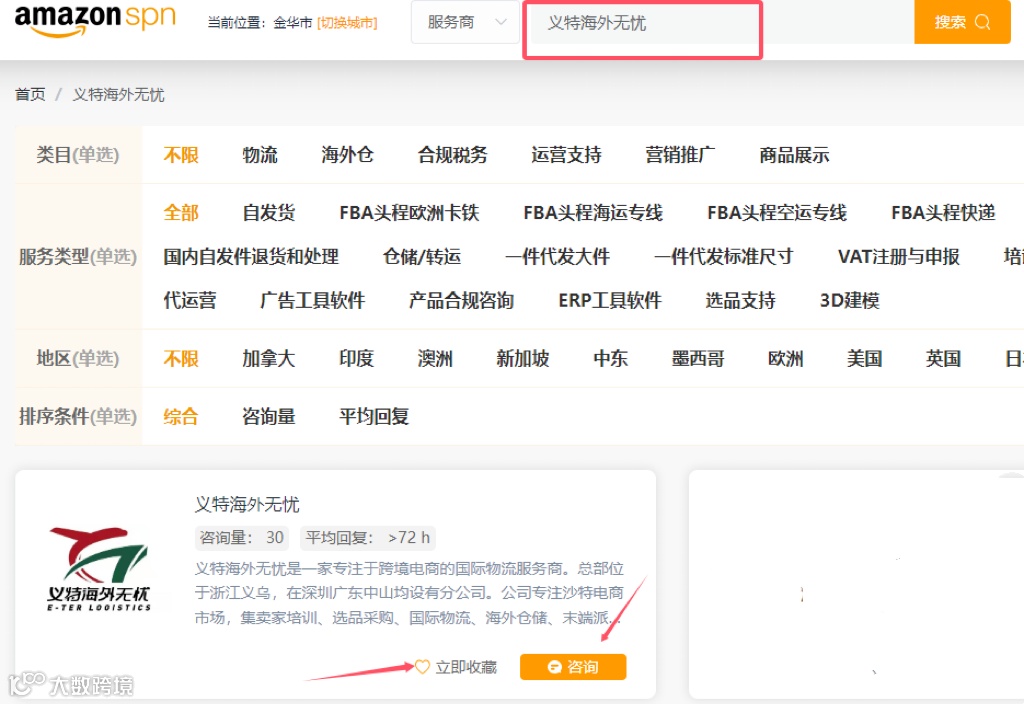Select the 运营支持 category filter
Image resolution: width=1024 pixels, height=704 pixels.
(x=566, y=155)
